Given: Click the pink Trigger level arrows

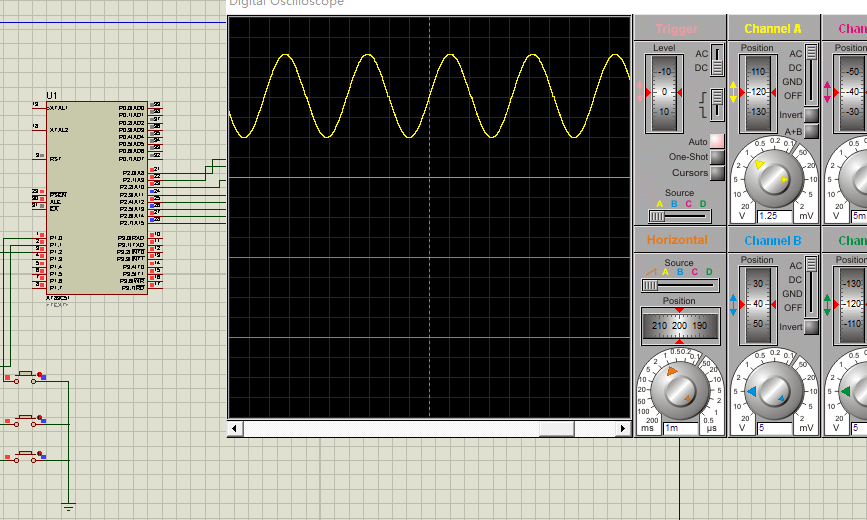Looking at the screenshot, I should click(x=640, y=92).
